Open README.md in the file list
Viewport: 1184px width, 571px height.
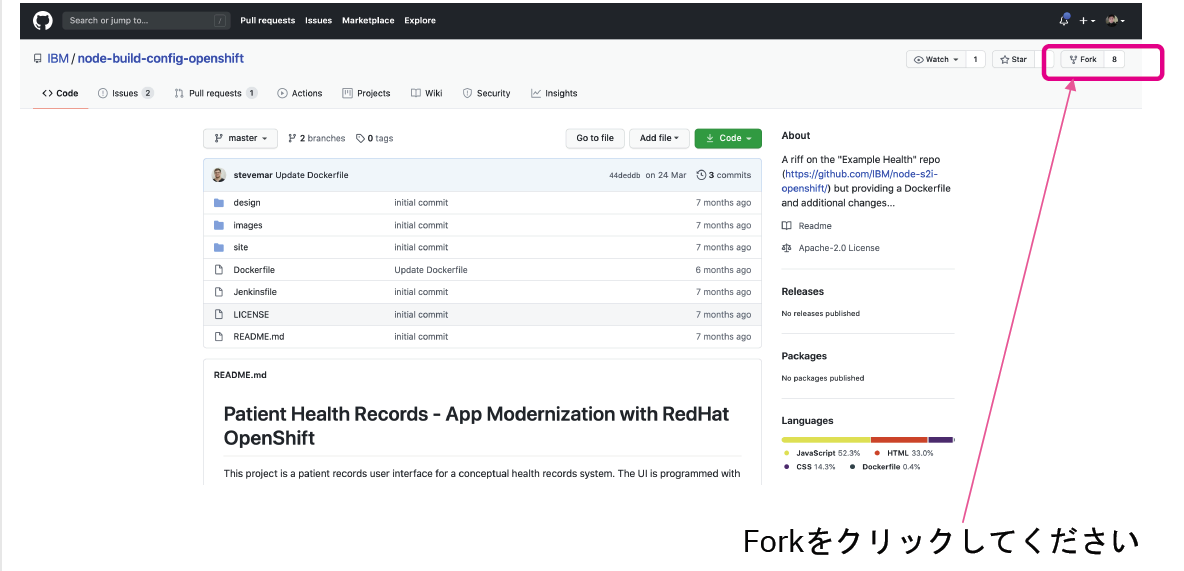coord(259,336)
